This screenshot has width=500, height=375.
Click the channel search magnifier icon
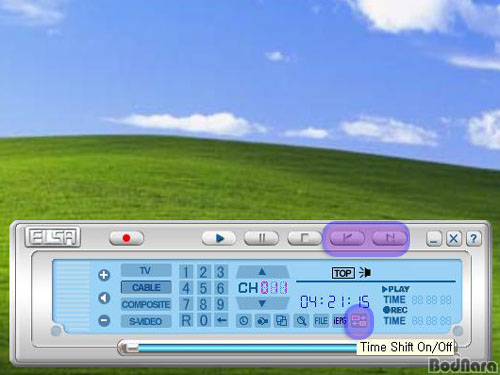coord(301,321)
